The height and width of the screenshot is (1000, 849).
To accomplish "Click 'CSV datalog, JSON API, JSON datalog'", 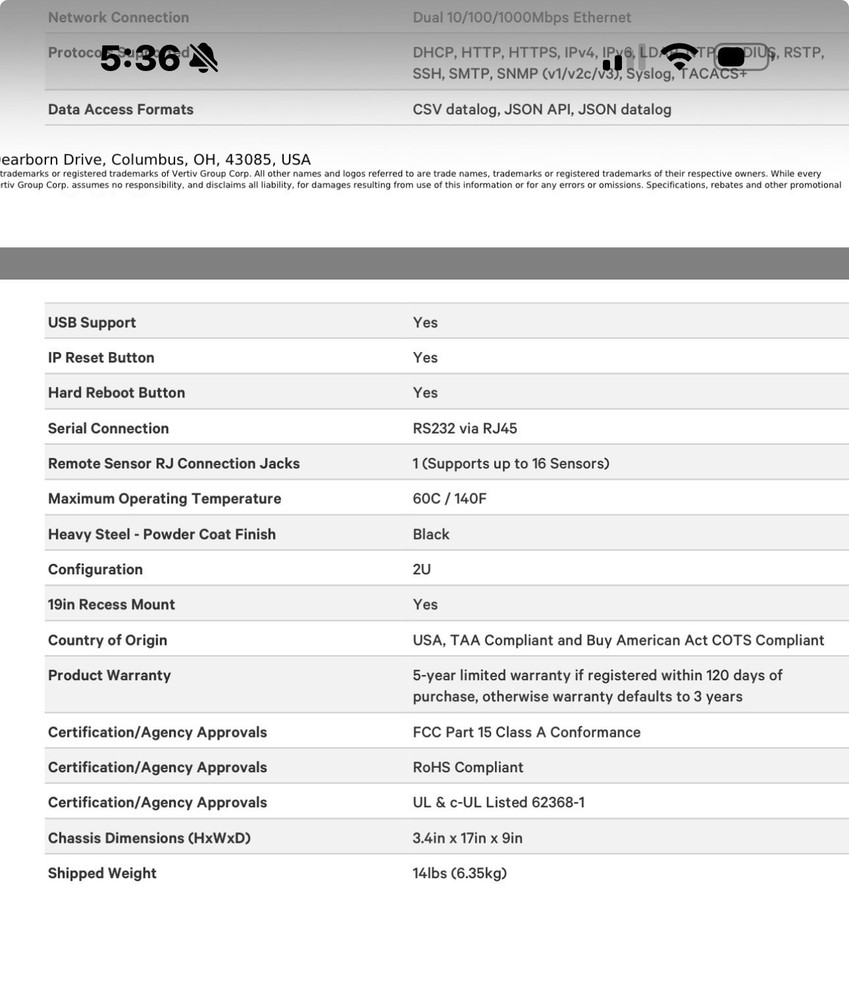I will click(x=542, y=109).
